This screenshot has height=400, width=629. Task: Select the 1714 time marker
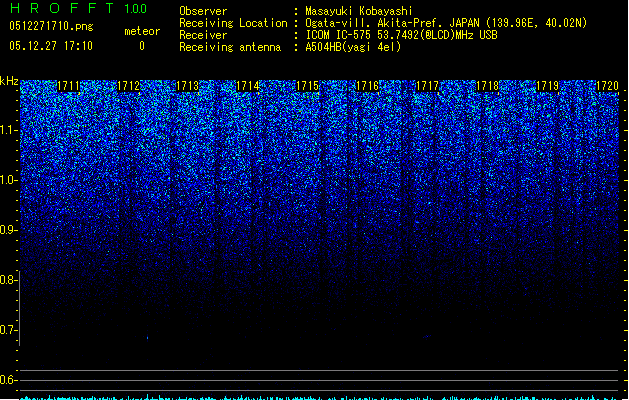[x=248, y=86]
